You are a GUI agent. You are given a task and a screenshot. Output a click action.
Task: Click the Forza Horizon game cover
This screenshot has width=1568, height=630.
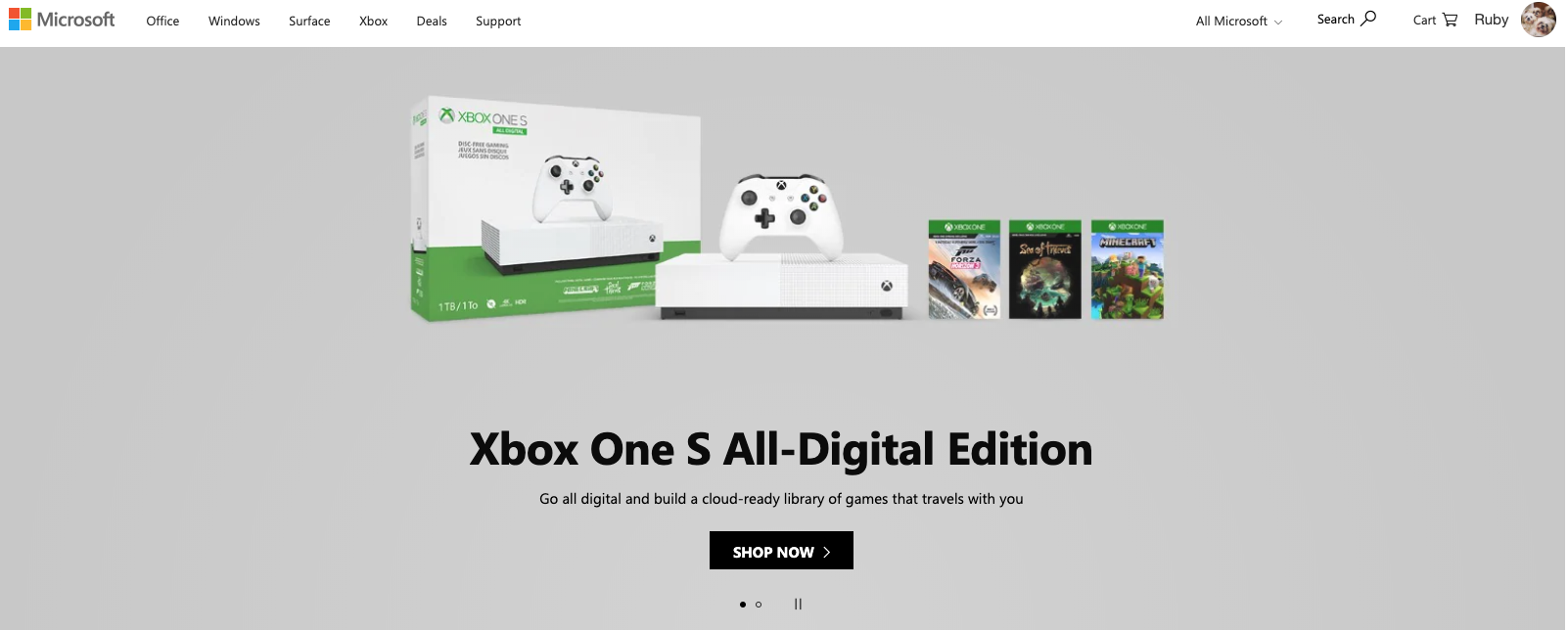coord(965,270)
